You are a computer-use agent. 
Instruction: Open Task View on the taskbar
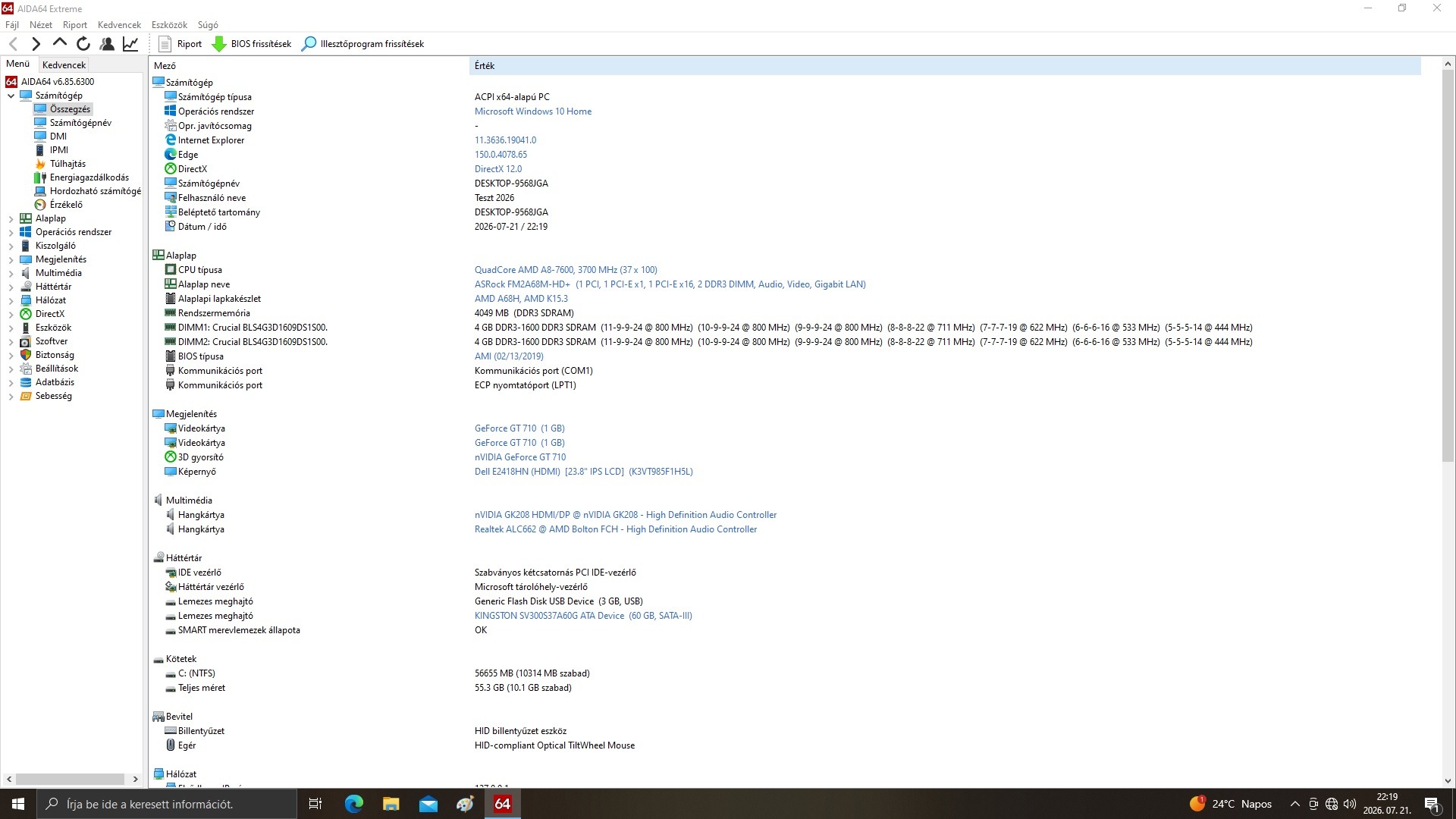(x=315, y=804)
